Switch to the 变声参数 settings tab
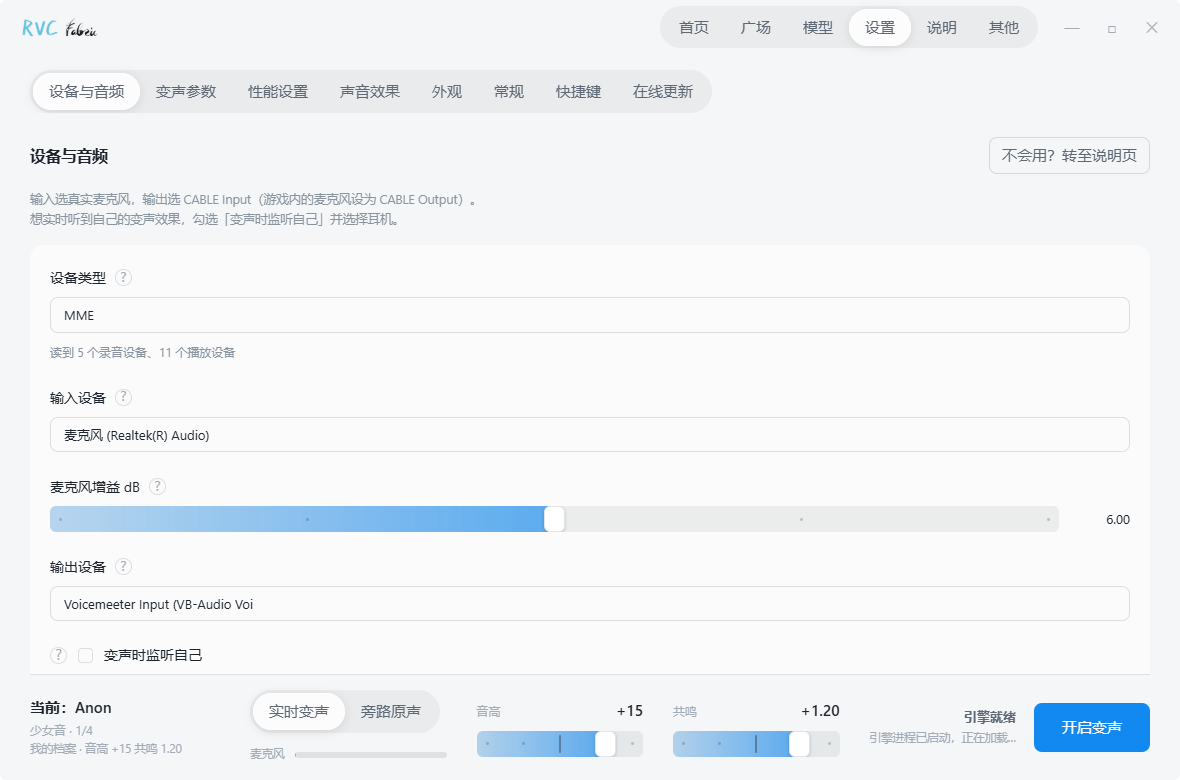Image resolution: width=1180 pixels, height=780 pixels. (186, 92)
